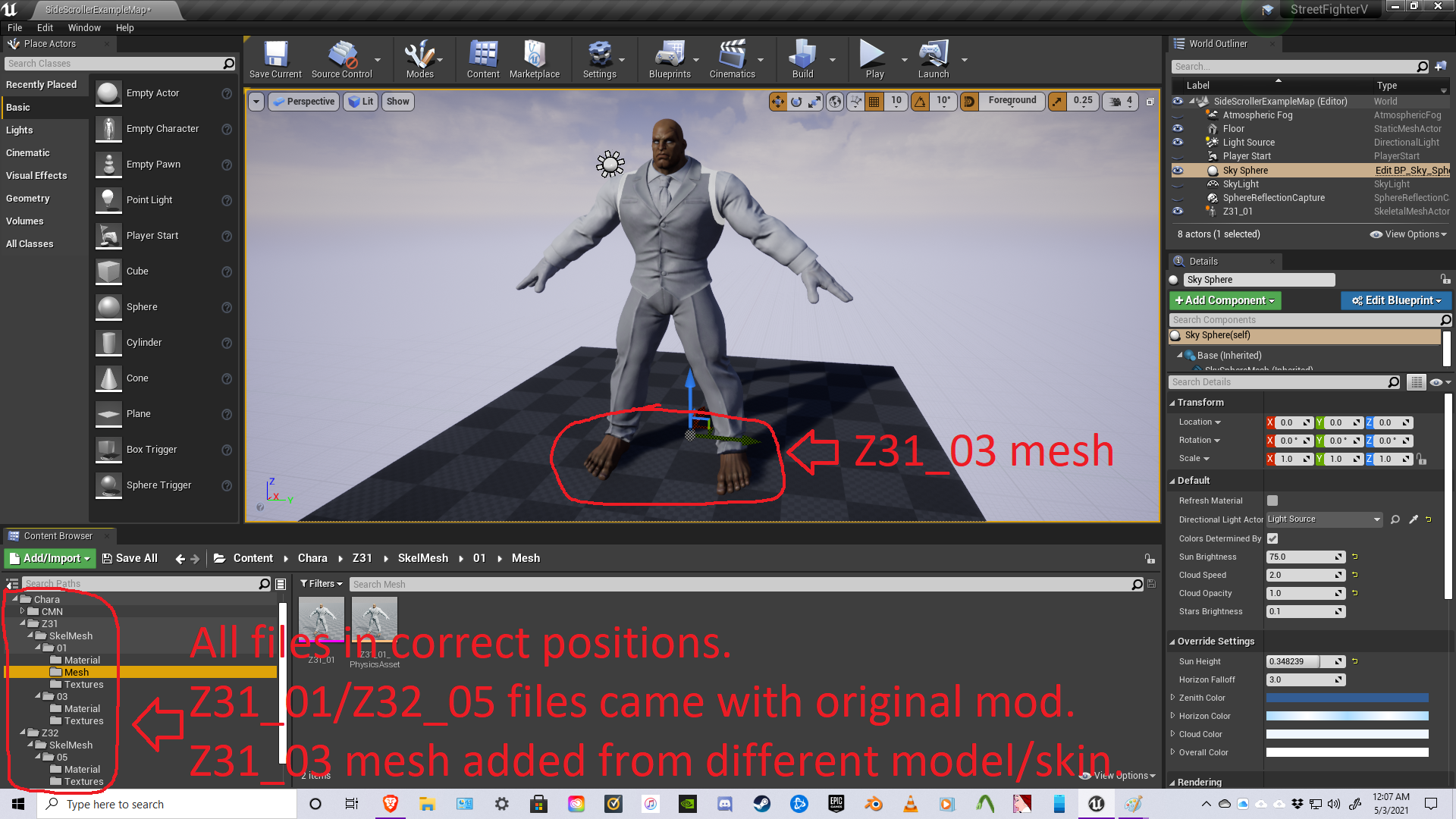
Task: Uncheck Colors Determined By Sun Position
Action: tap(1272, 538)
